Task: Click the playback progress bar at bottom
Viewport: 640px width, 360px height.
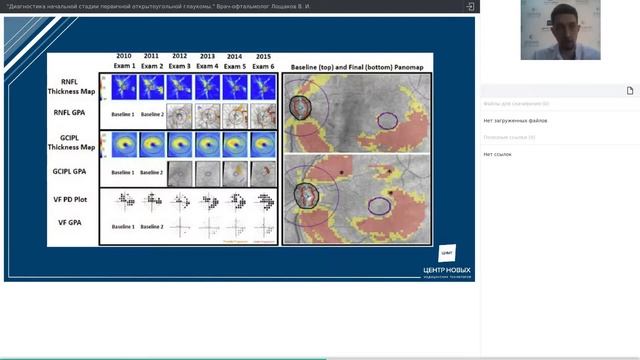Action: click(320, 358)
